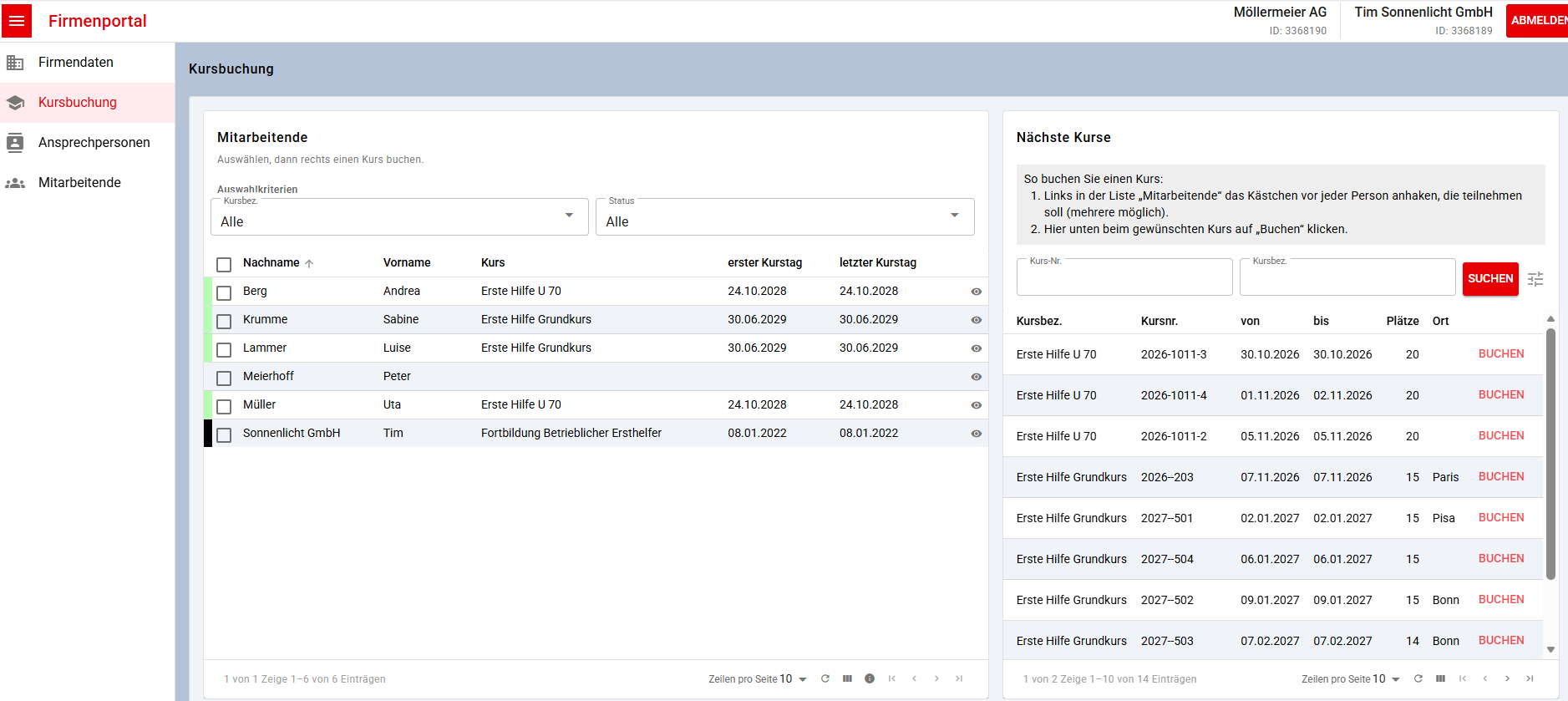Open Firmendaten in the sidebar
Screen dimensions: 1568x701
87,63
